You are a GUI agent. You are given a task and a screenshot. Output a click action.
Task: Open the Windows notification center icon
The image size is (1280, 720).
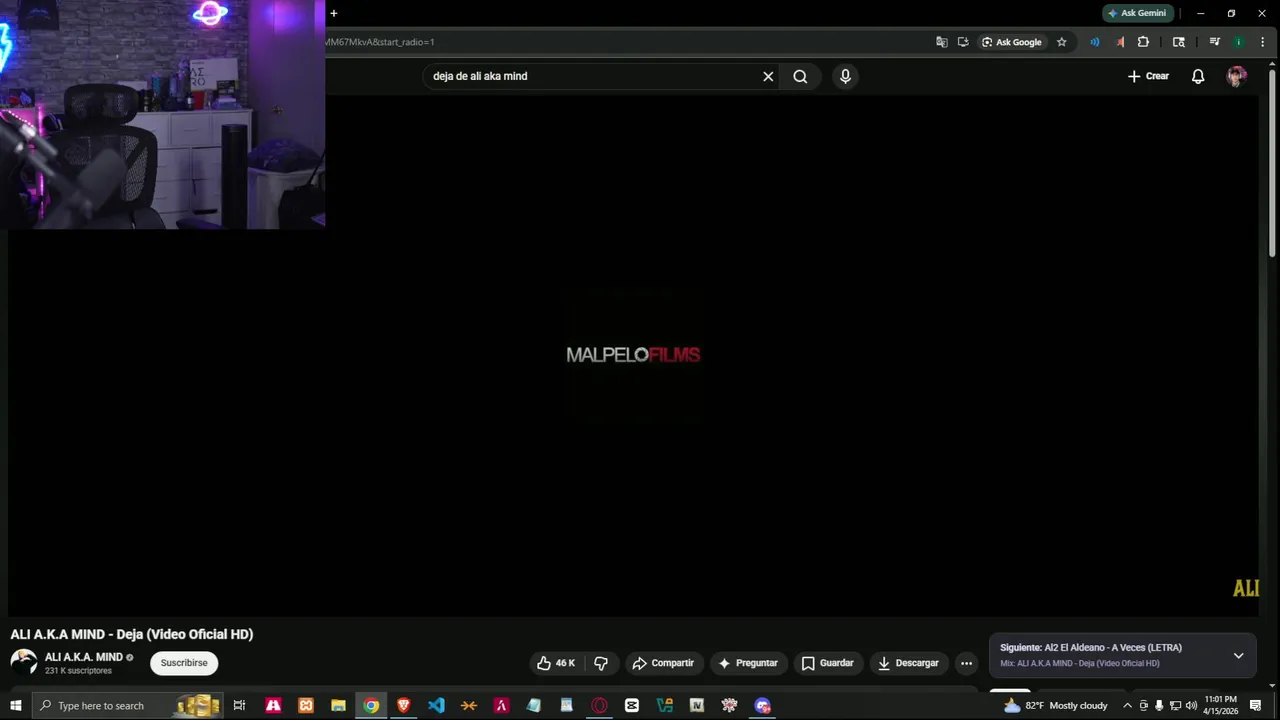tap(1256, 706)
